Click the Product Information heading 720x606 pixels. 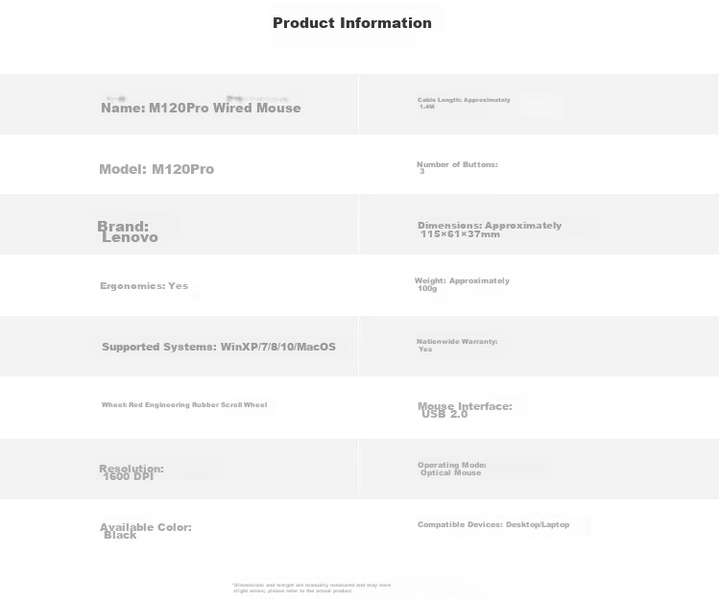352,23
